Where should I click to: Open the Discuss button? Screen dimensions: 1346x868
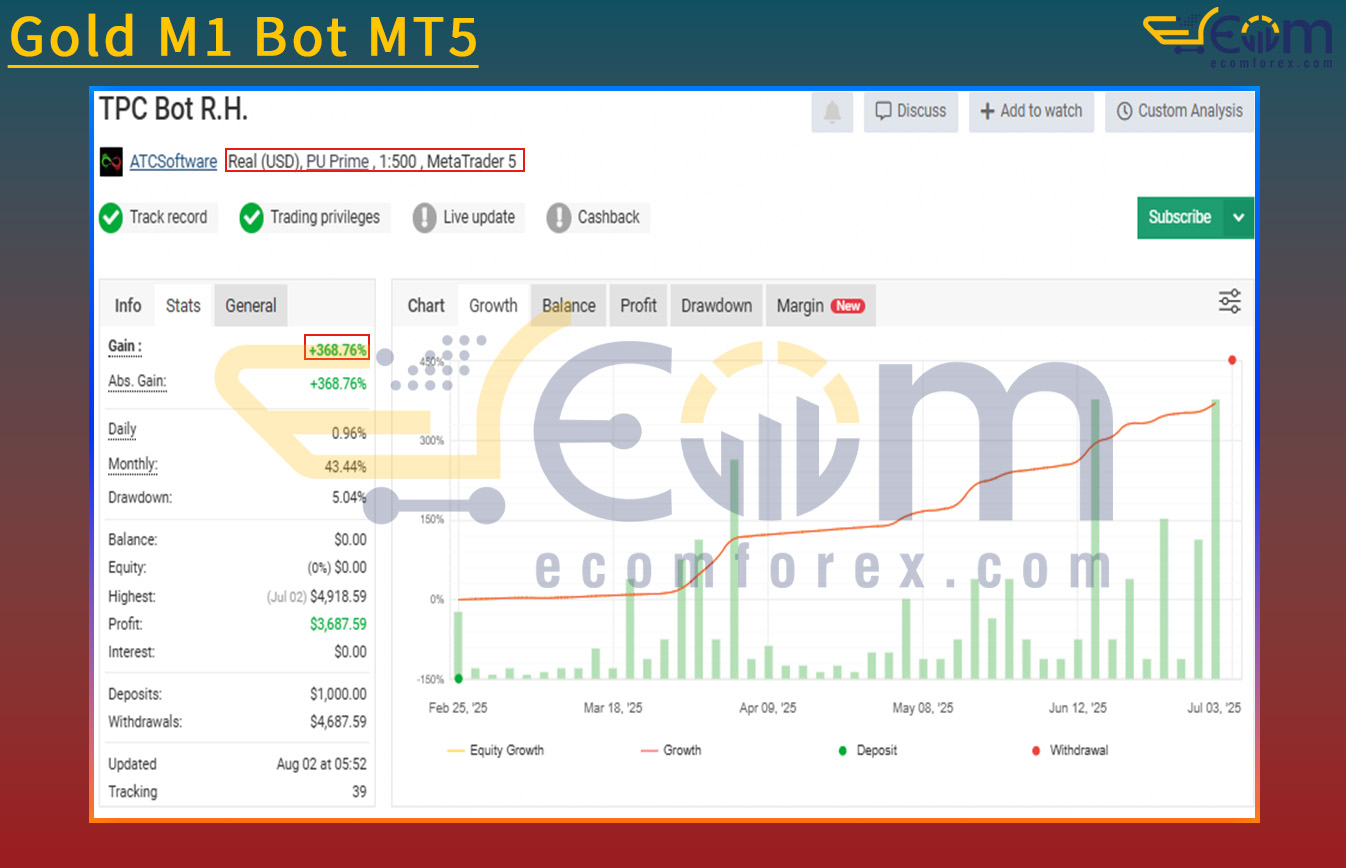point(911,111)
